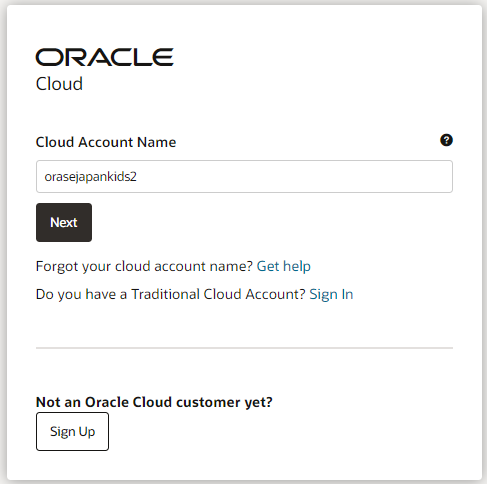The height and width of the screenshot is (484, 487).
Task: Get help recovering your cloud account name
Action: (x=283, y=266)
